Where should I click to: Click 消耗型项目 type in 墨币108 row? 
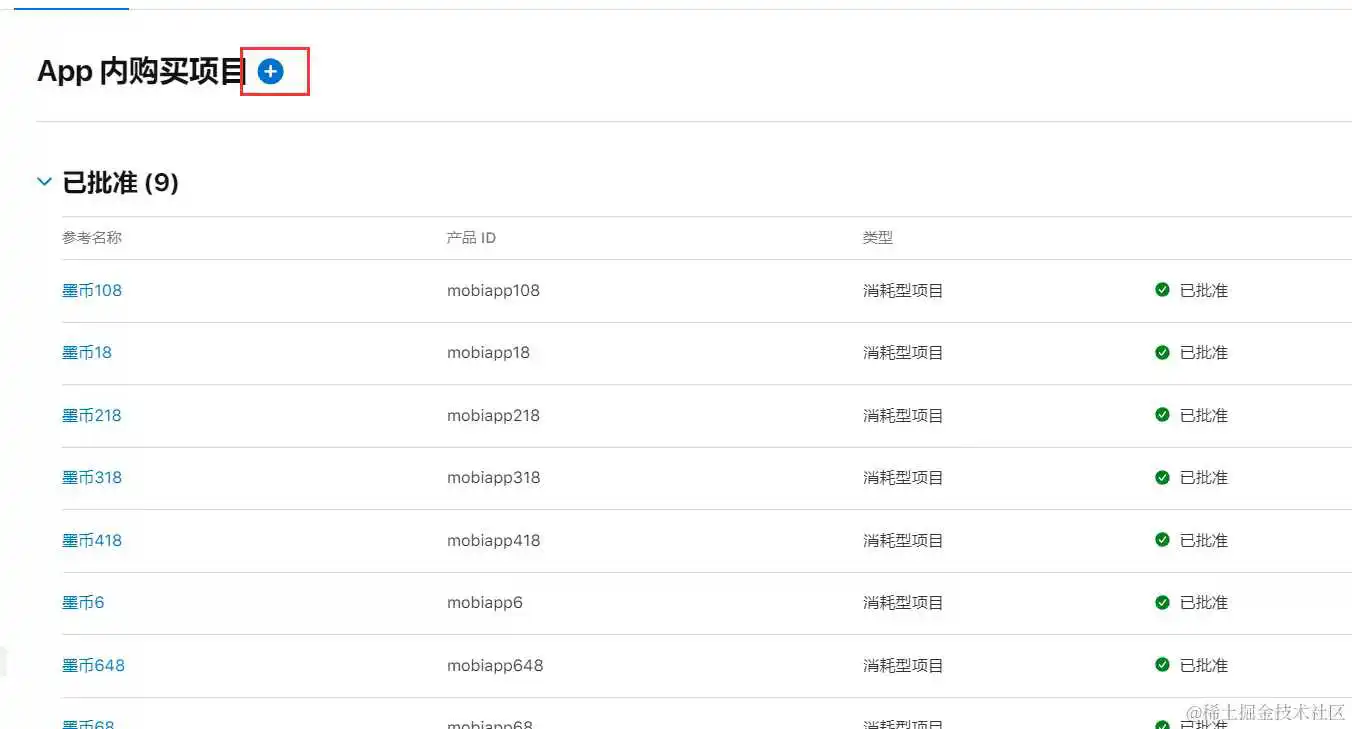click(x=903, y=290)
